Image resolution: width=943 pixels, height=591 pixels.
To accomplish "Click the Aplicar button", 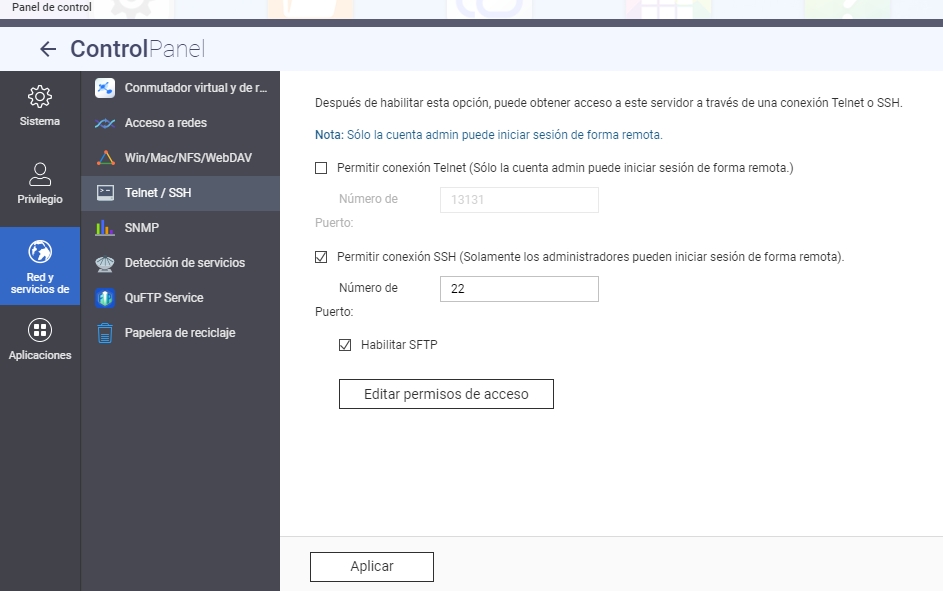I will (372, 566).
